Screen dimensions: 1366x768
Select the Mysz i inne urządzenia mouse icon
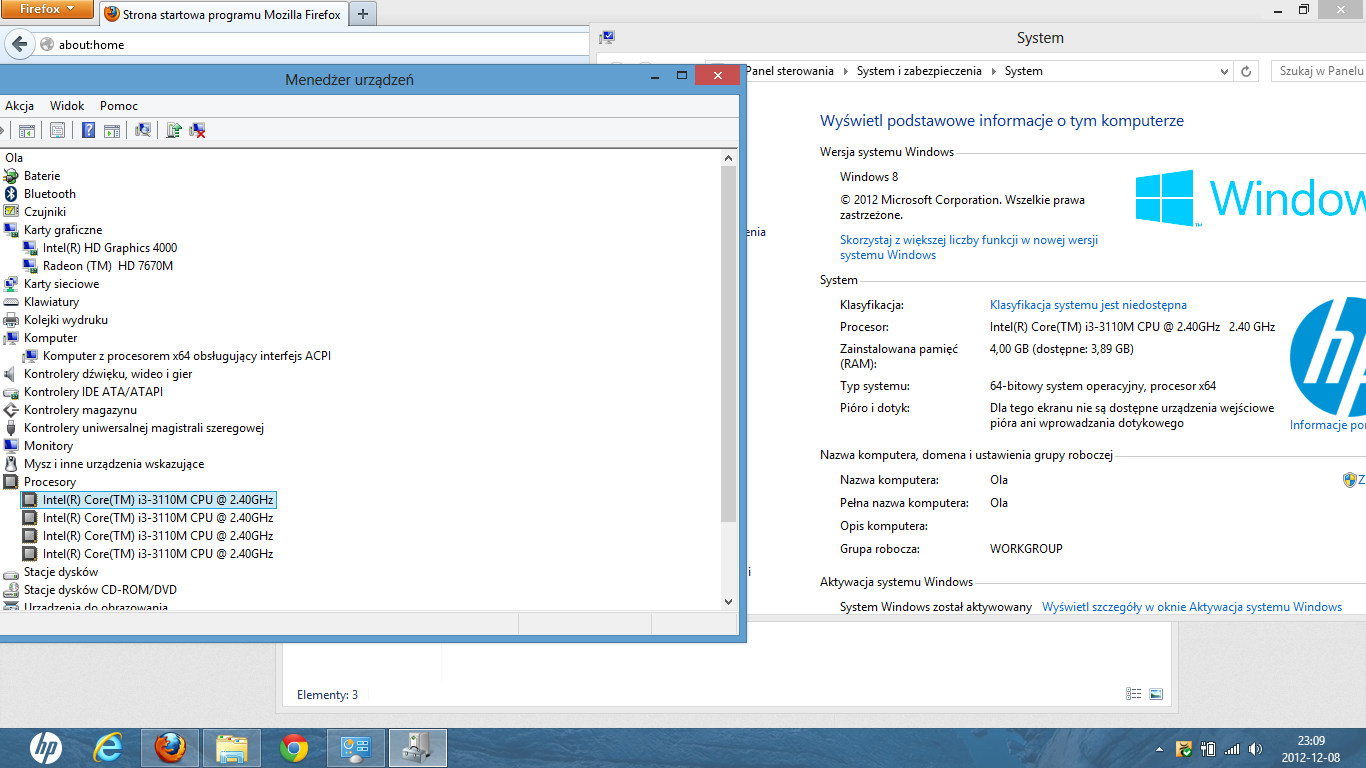[x=11, y=464]
